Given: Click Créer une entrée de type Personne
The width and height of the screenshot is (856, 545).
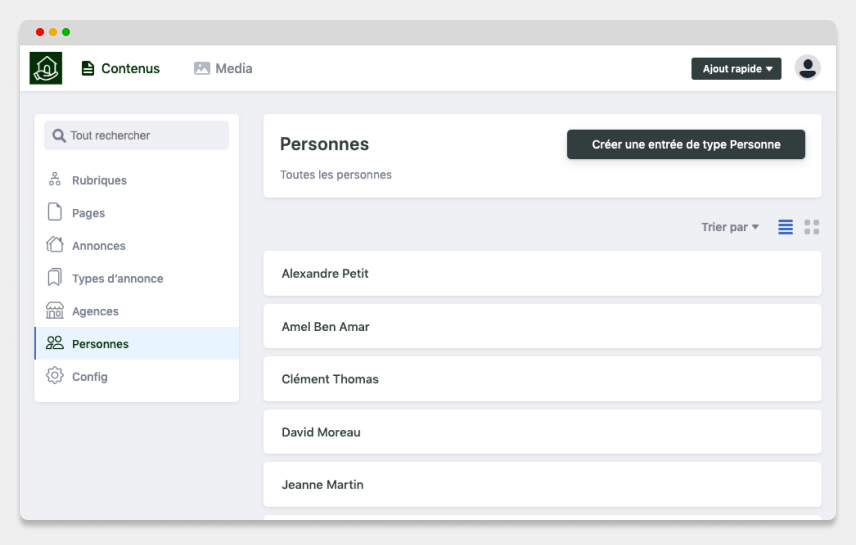Looking at the screenshot, I should pyautogui.click(x=686, y=144).
